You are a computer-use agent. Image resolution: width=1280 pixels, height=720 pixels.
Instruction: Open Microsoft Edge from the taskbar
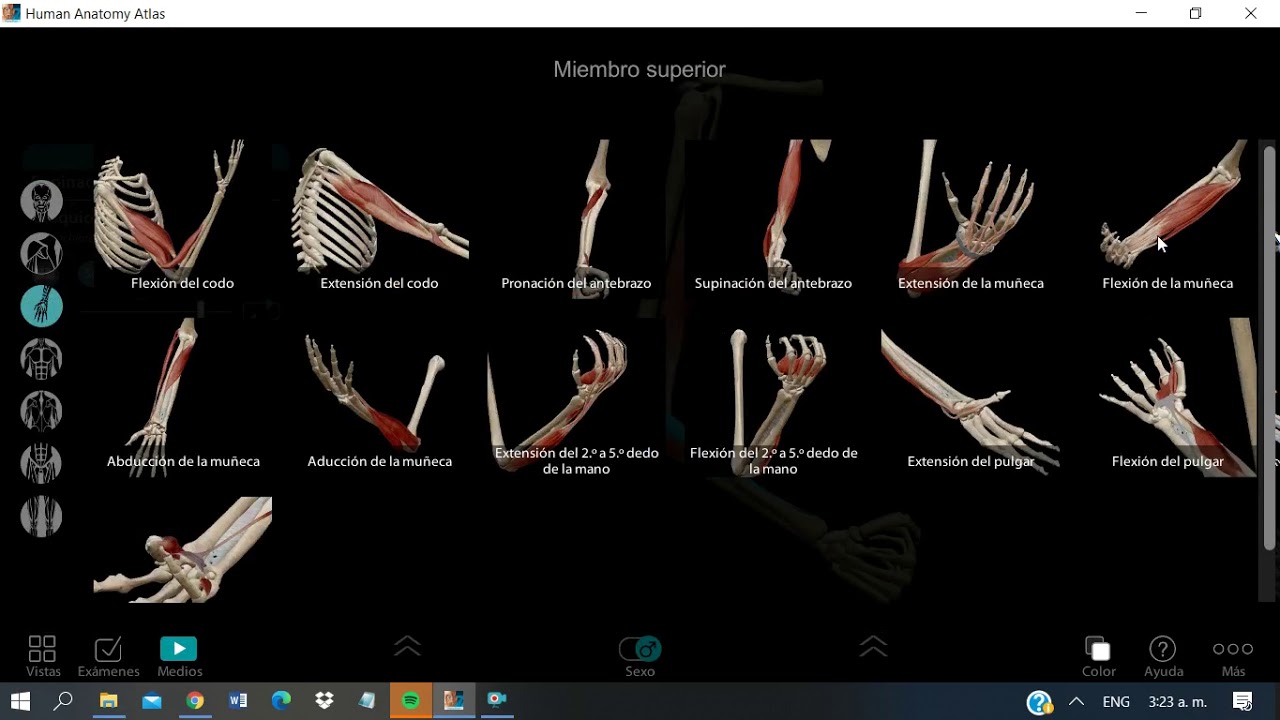(x=281, y=701)
